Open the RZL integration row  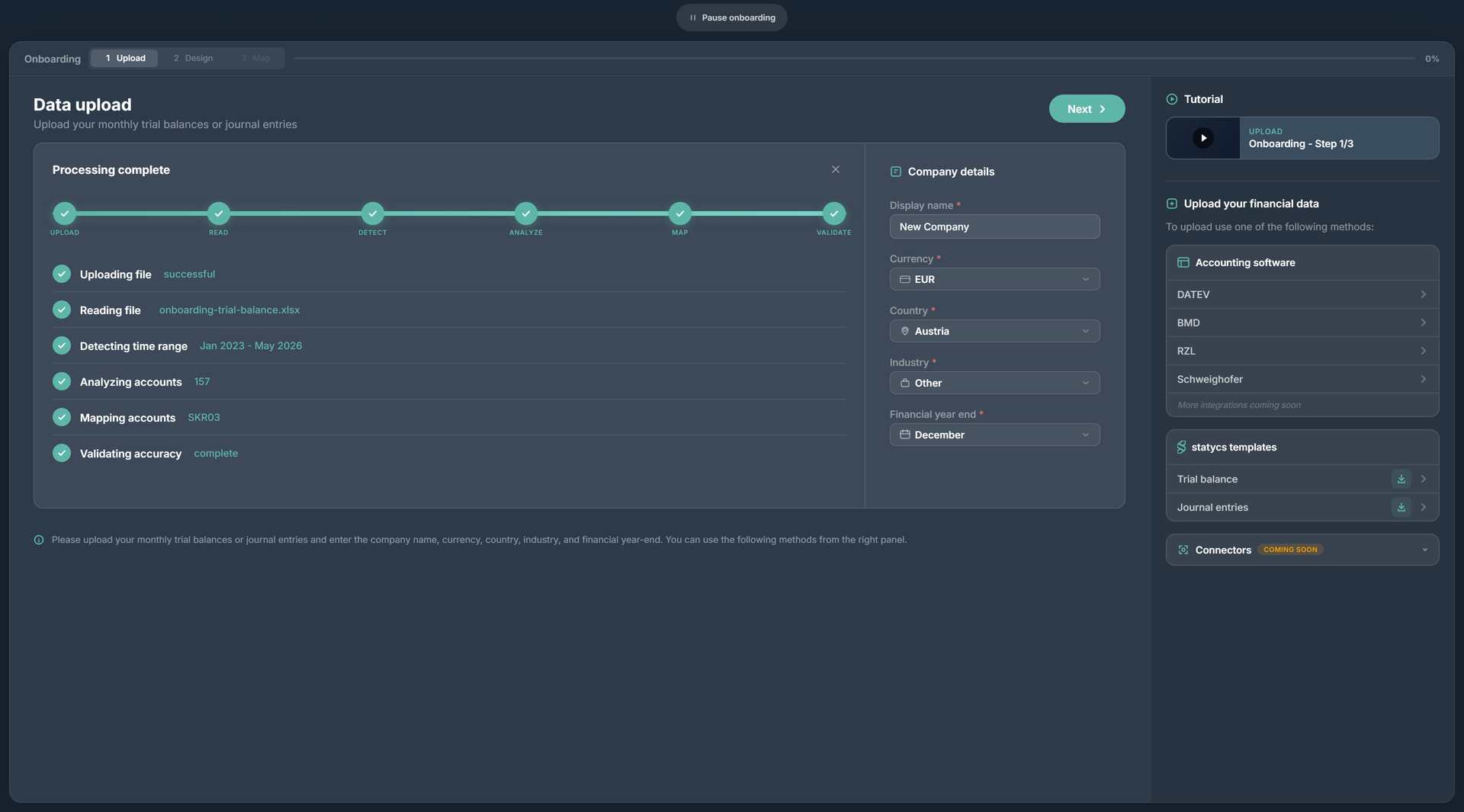(x=1302, y=351)
